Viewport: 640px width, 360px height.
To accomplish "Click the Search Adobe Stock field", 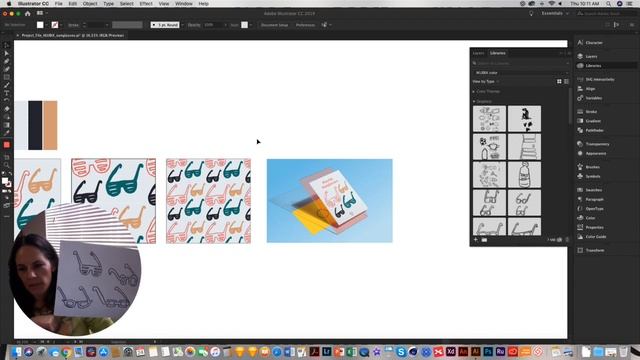I will [607, 13].
